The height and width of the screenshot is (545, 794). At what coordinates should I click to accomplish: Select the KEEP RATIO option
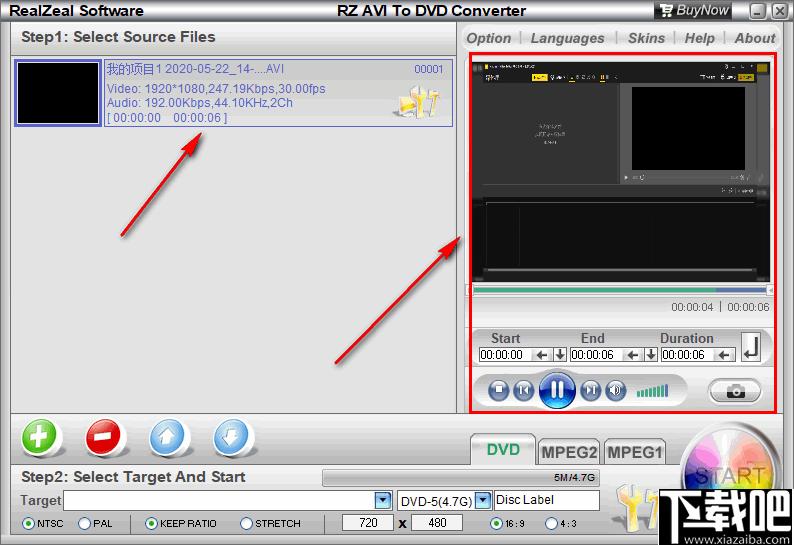(x=151, y=523)
